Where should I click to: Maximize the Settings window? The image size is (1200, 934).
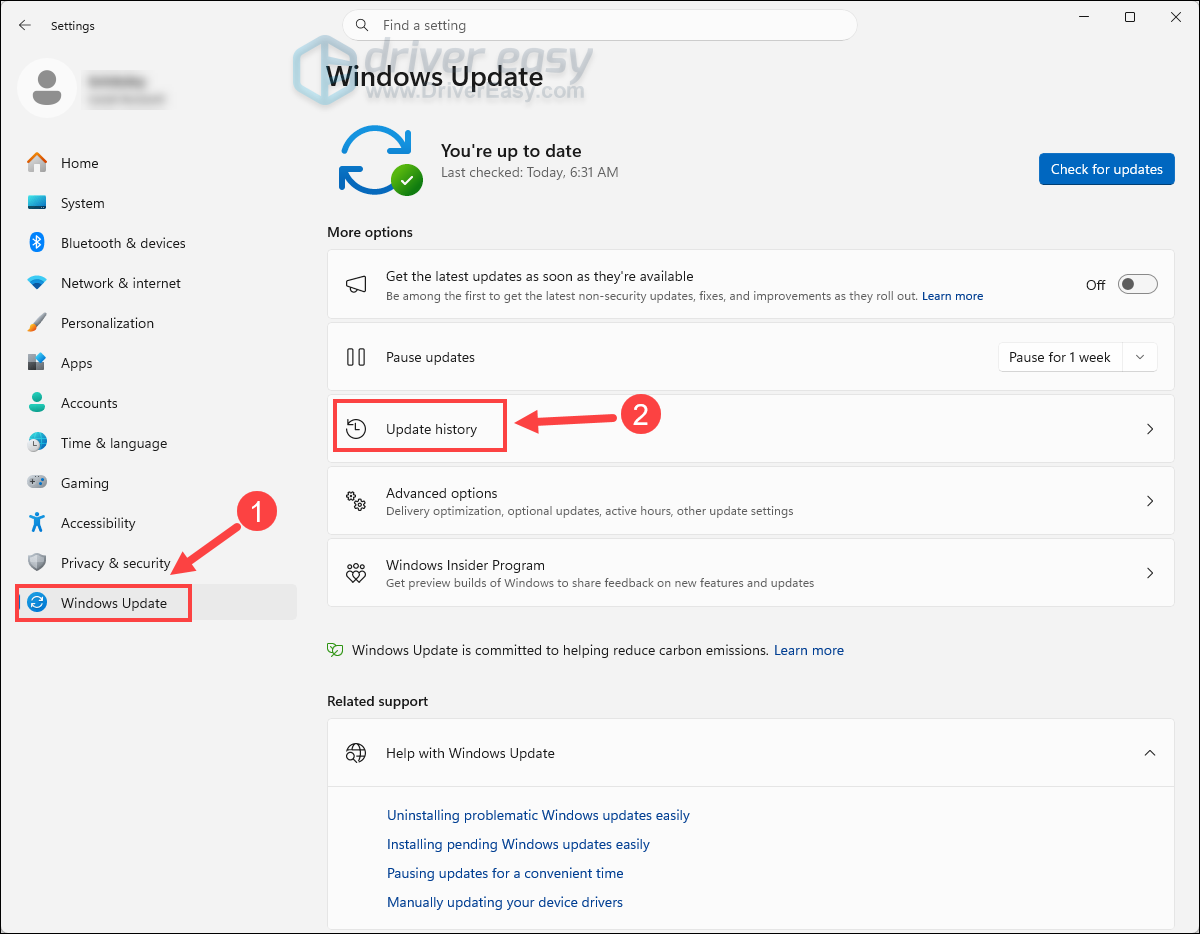point(1129,17)
